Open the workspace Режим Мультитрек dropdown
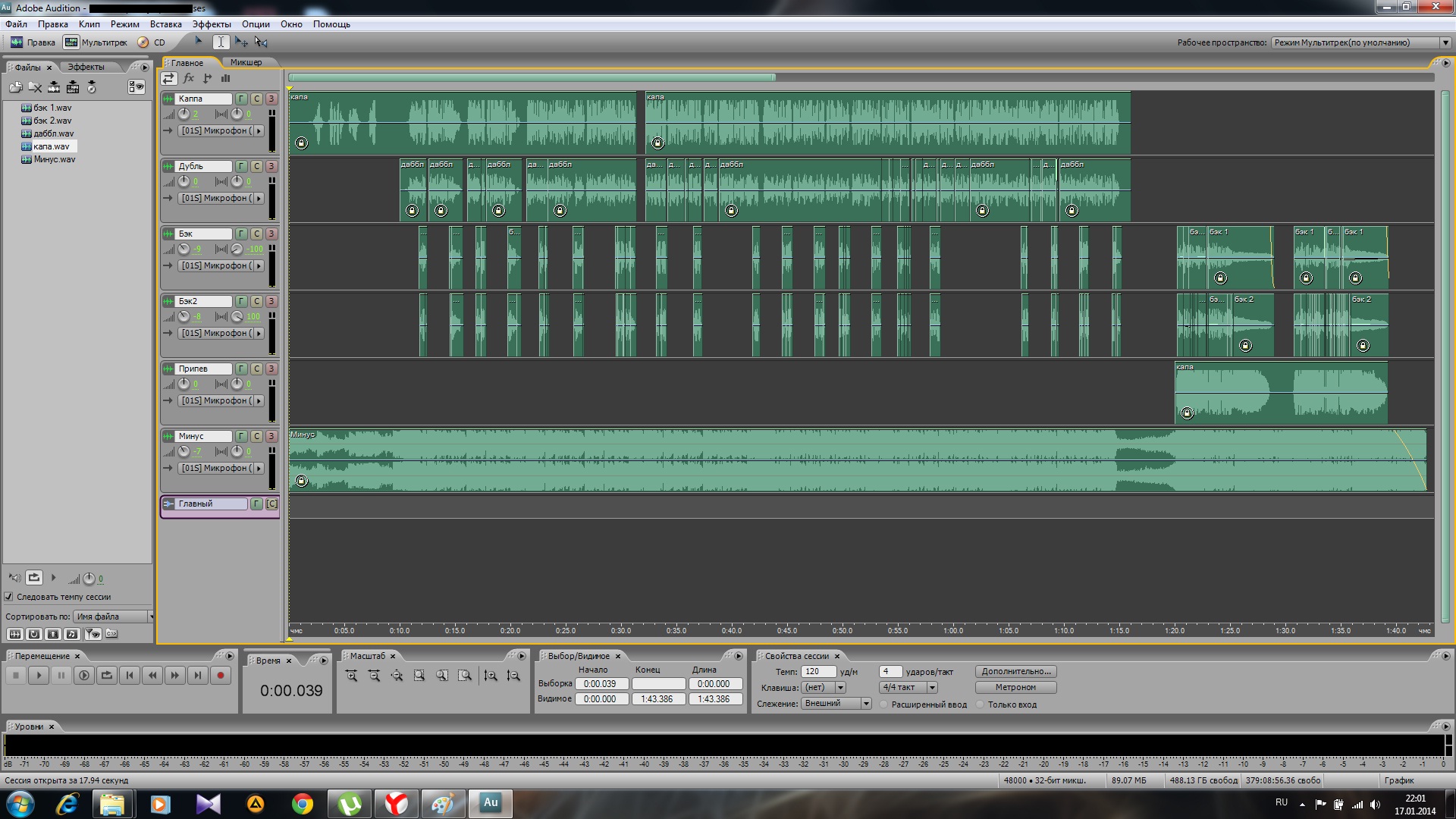 1445,42
